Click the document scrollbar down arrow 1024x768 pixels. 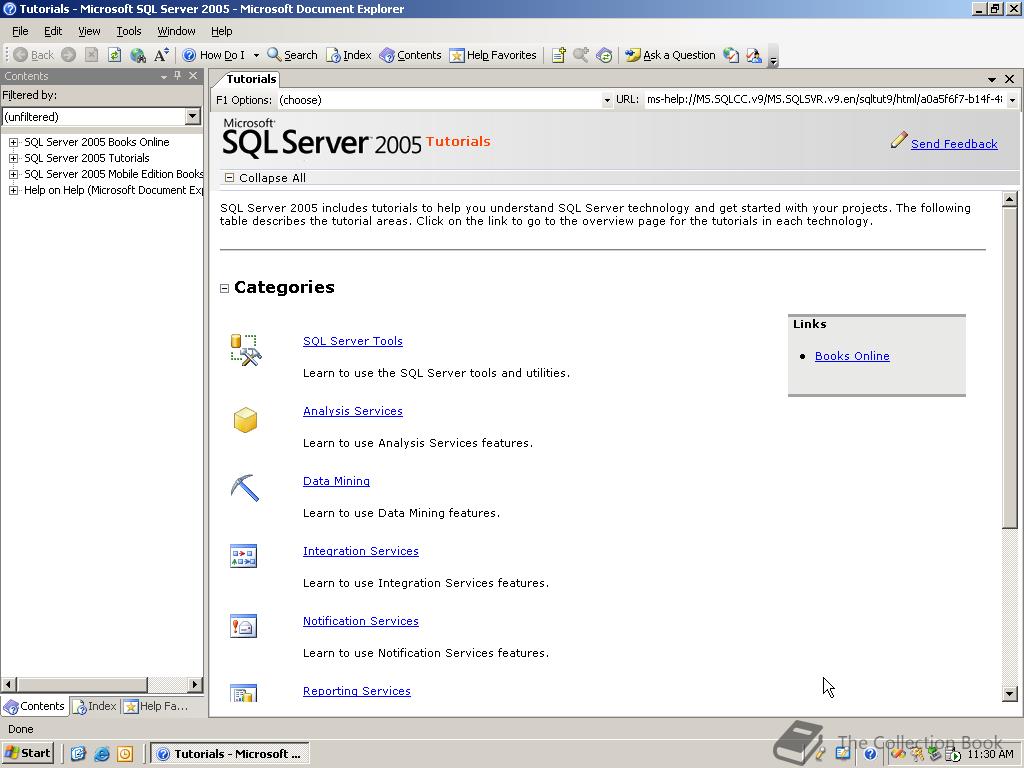tap(1009, 694)
